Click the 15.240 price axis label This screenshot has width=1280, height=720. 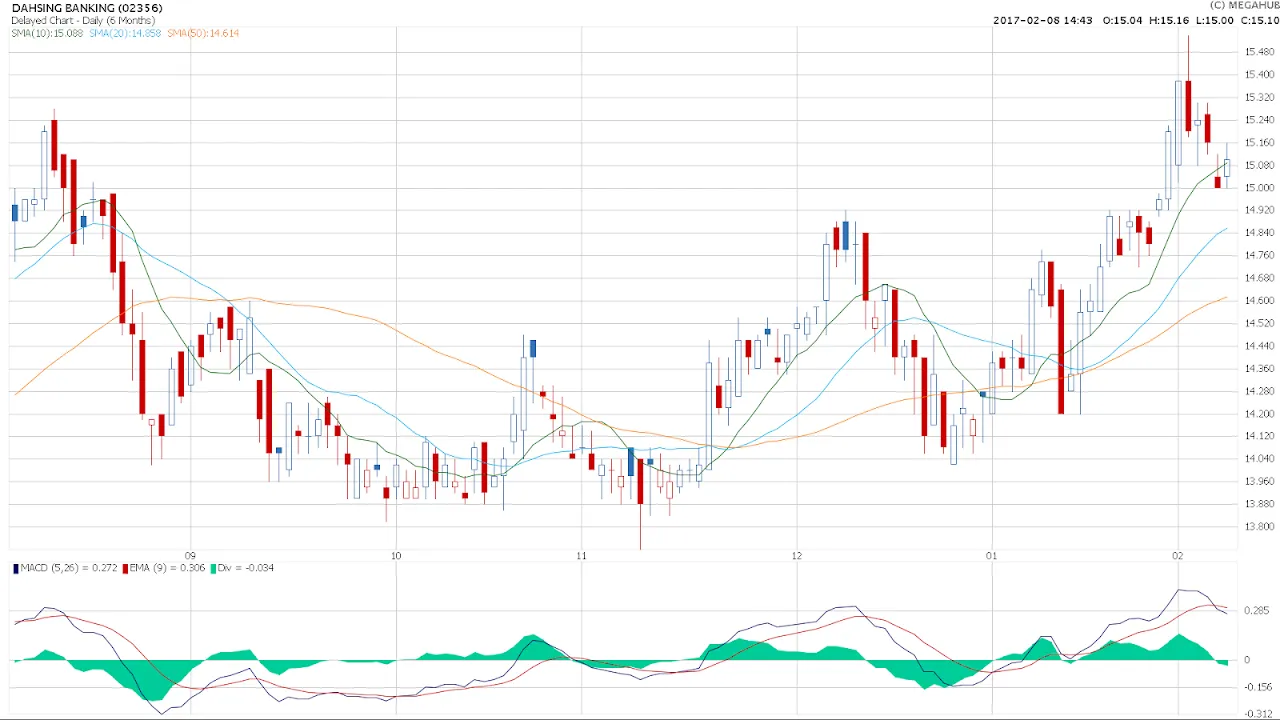point(1259,120)
